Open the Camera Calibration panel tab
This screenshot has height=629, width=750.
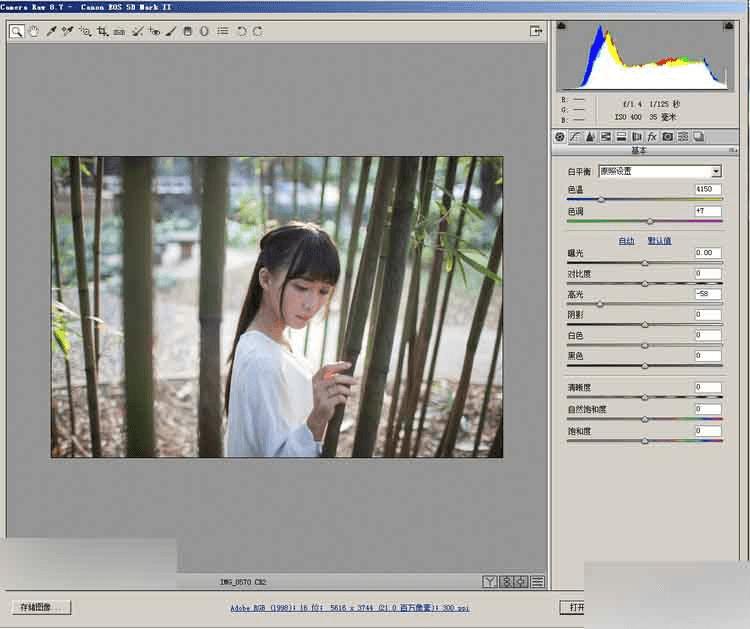click(x=667, y=136)
